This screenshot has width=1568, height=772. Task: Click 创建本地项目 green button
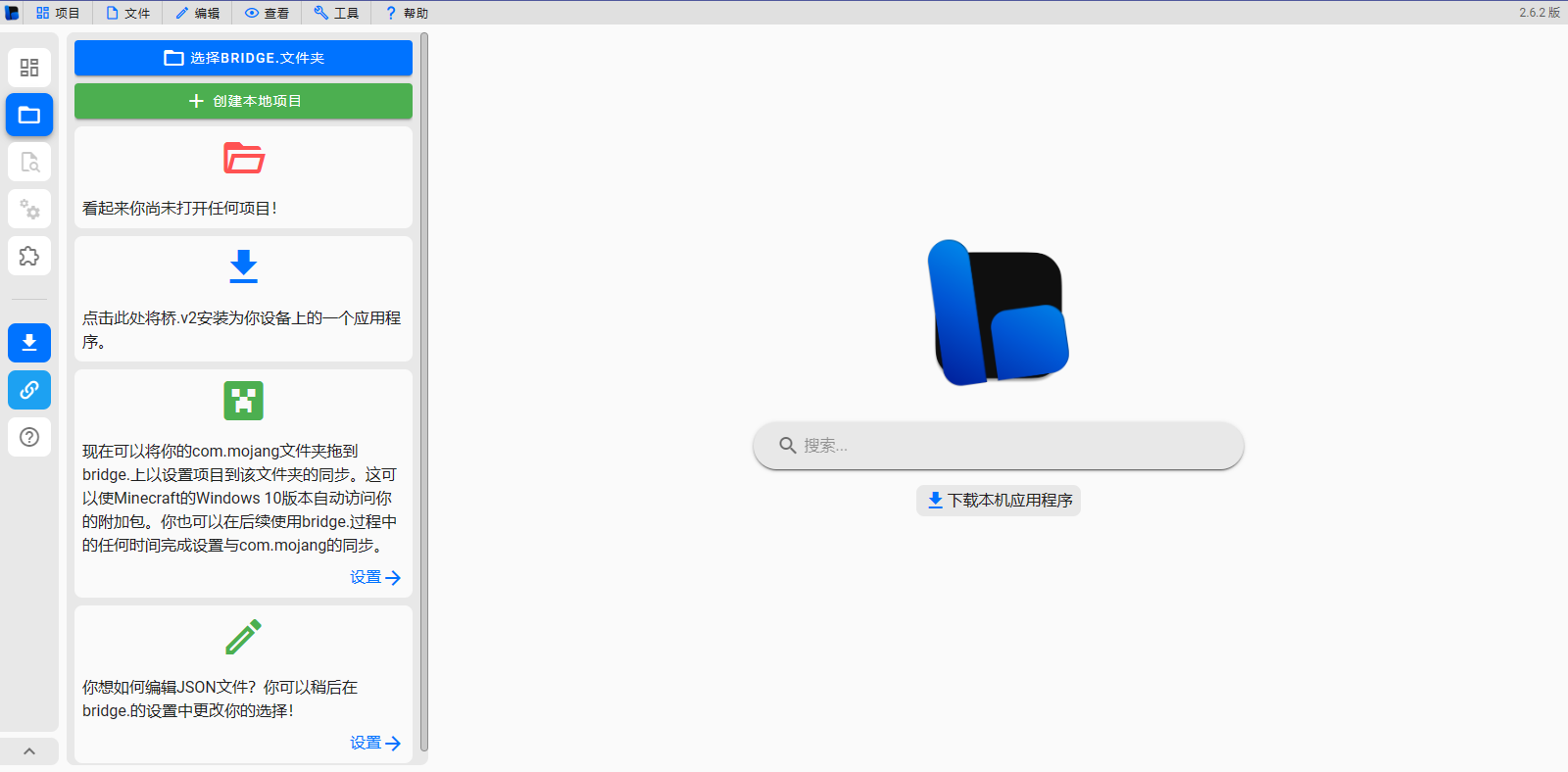(x=243, y=101)
